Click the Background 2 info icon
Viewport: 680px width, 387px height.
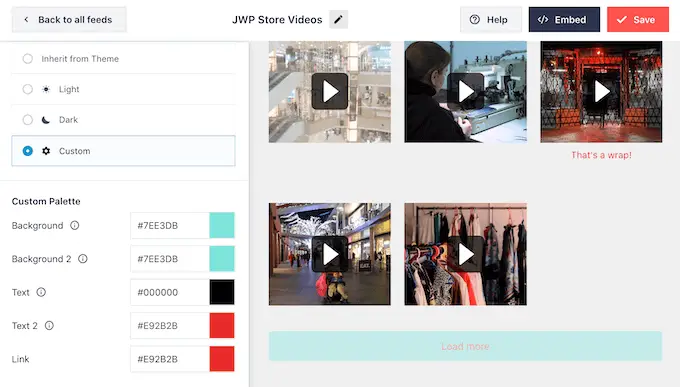82,259
